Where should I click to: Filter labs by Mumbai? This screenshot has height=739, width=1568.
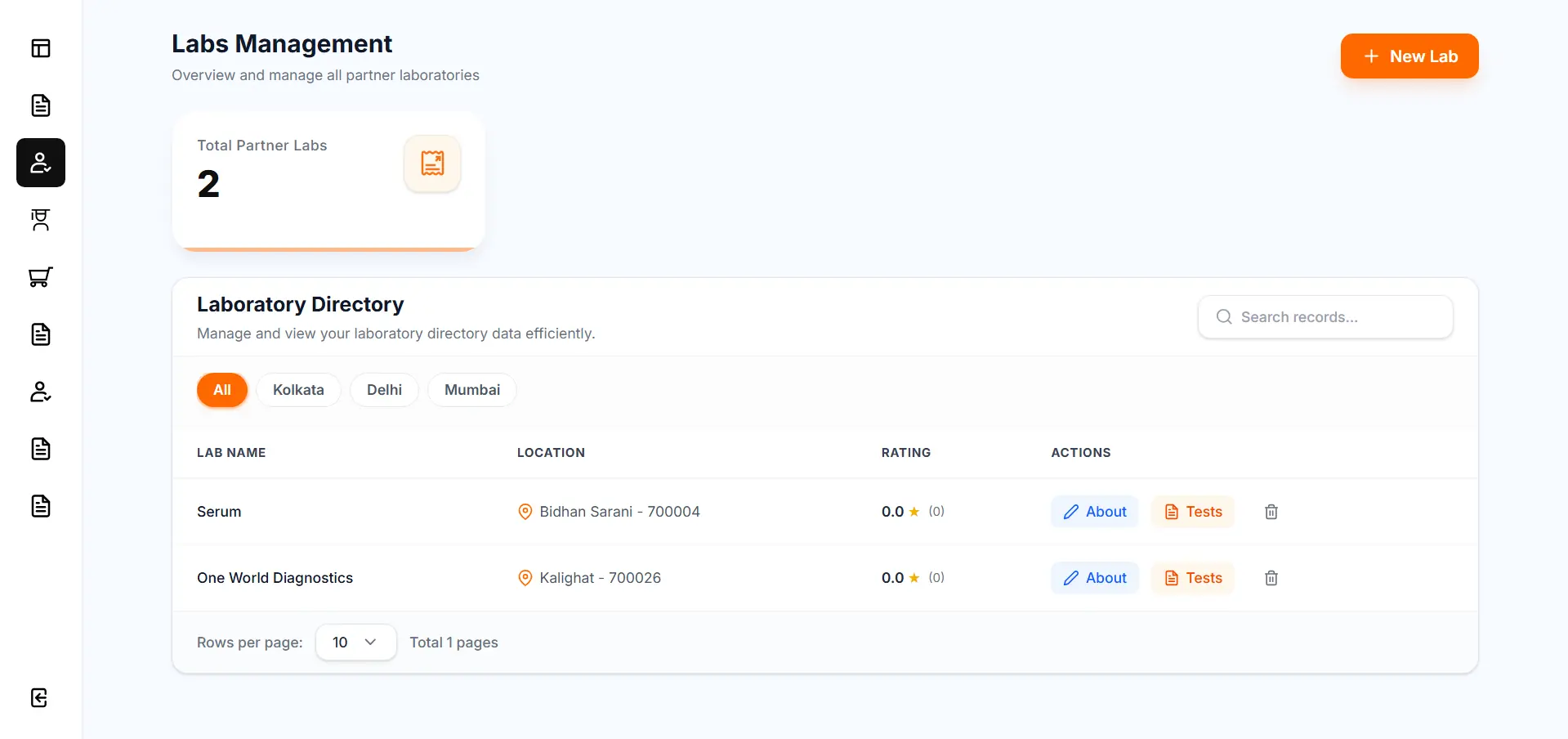(472, 390)
